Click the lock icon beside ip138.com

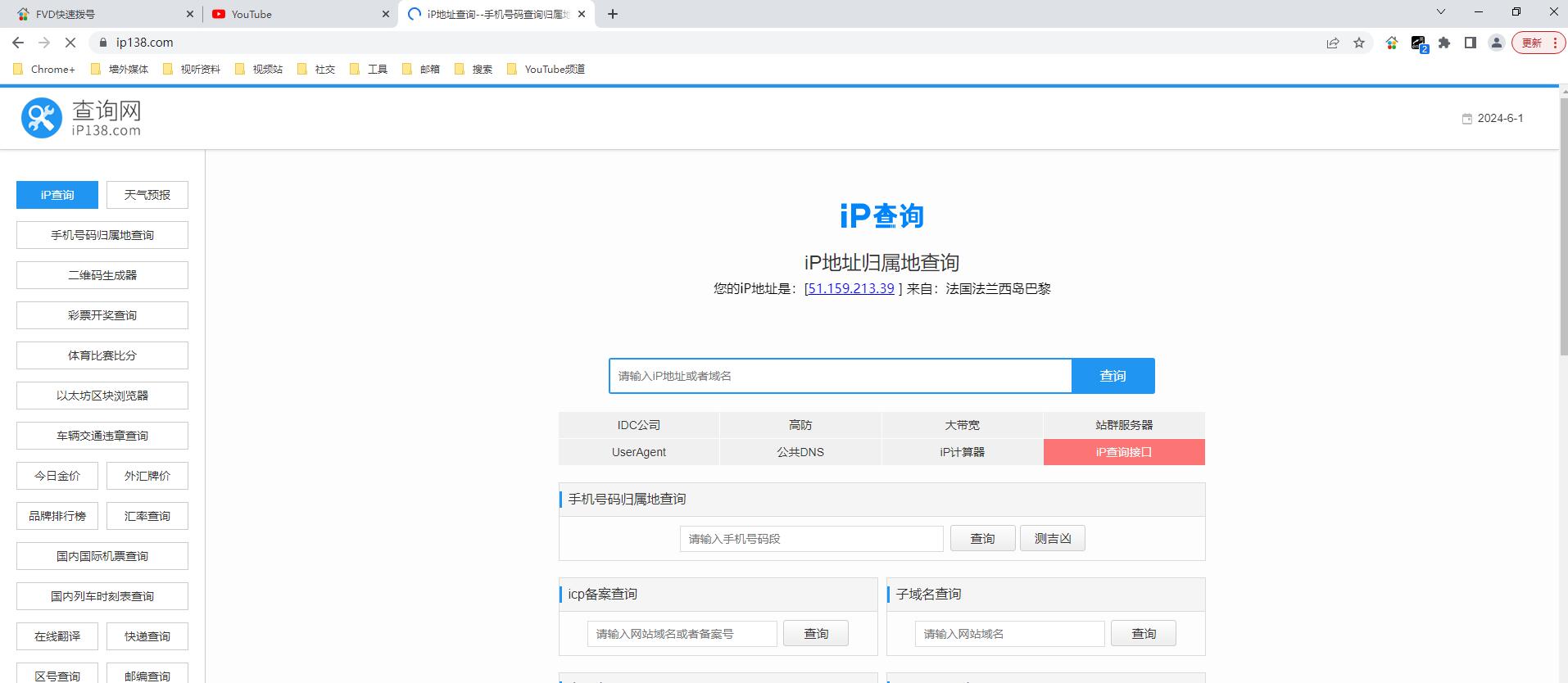pos(102,43)
